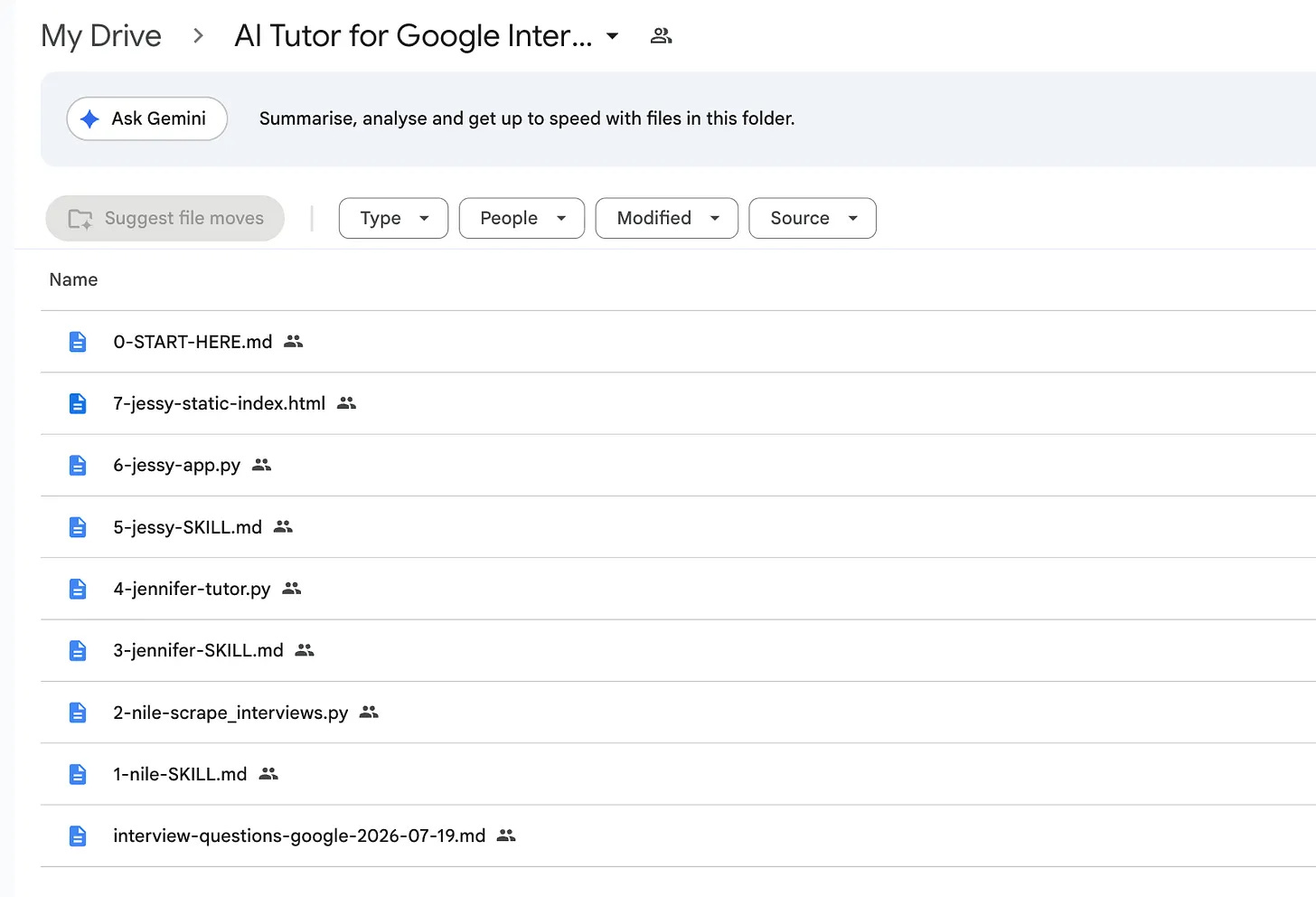Click the doc icon for 1-nile-SKILL.md
The image size is (1316, 897).
click(x=78, y=774)
